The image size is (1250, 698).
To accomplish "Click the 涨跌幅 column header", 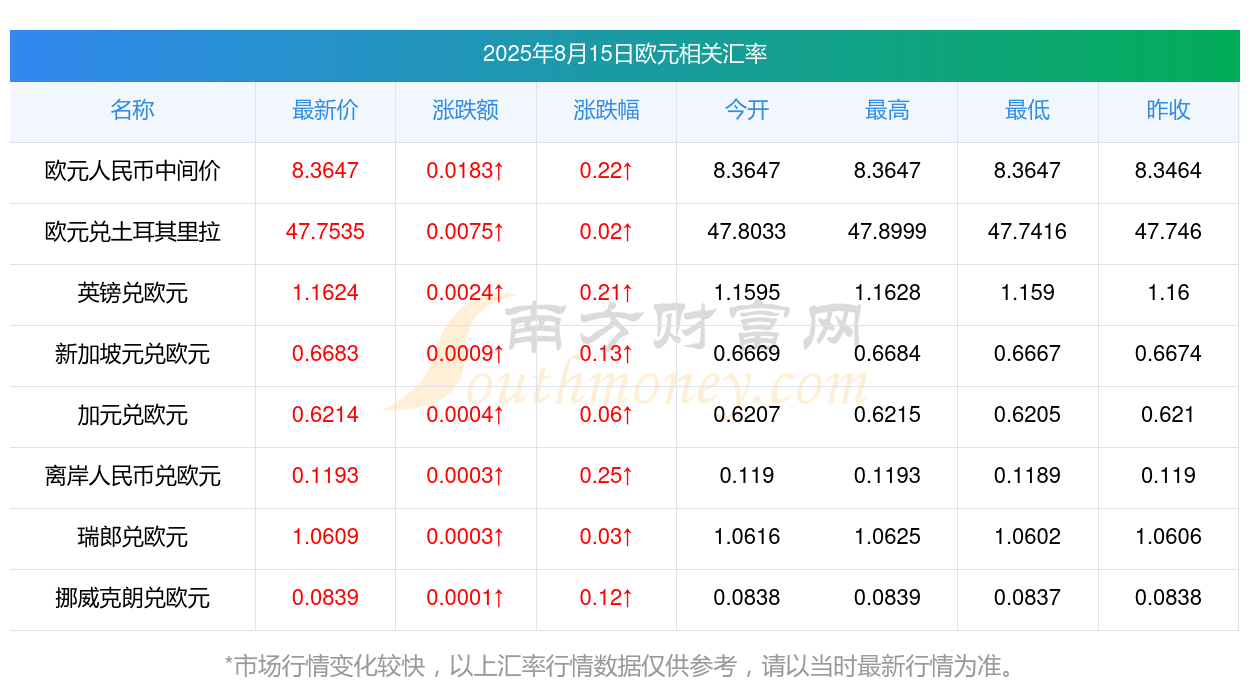I will (606, 110).
